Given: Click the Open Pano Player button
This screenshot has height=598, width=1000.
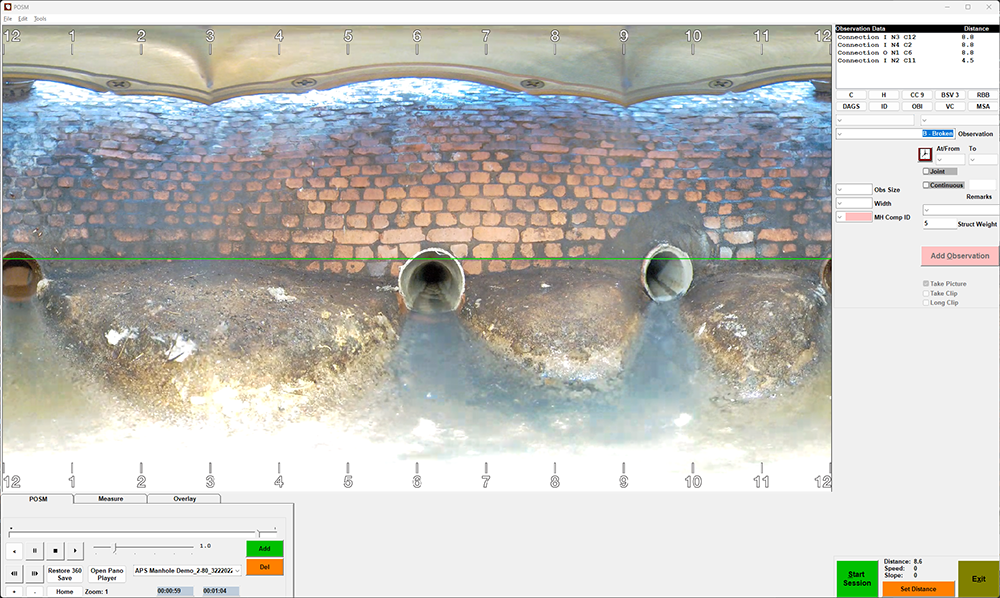Looking at the screenshot, I should tap(107, 574).
